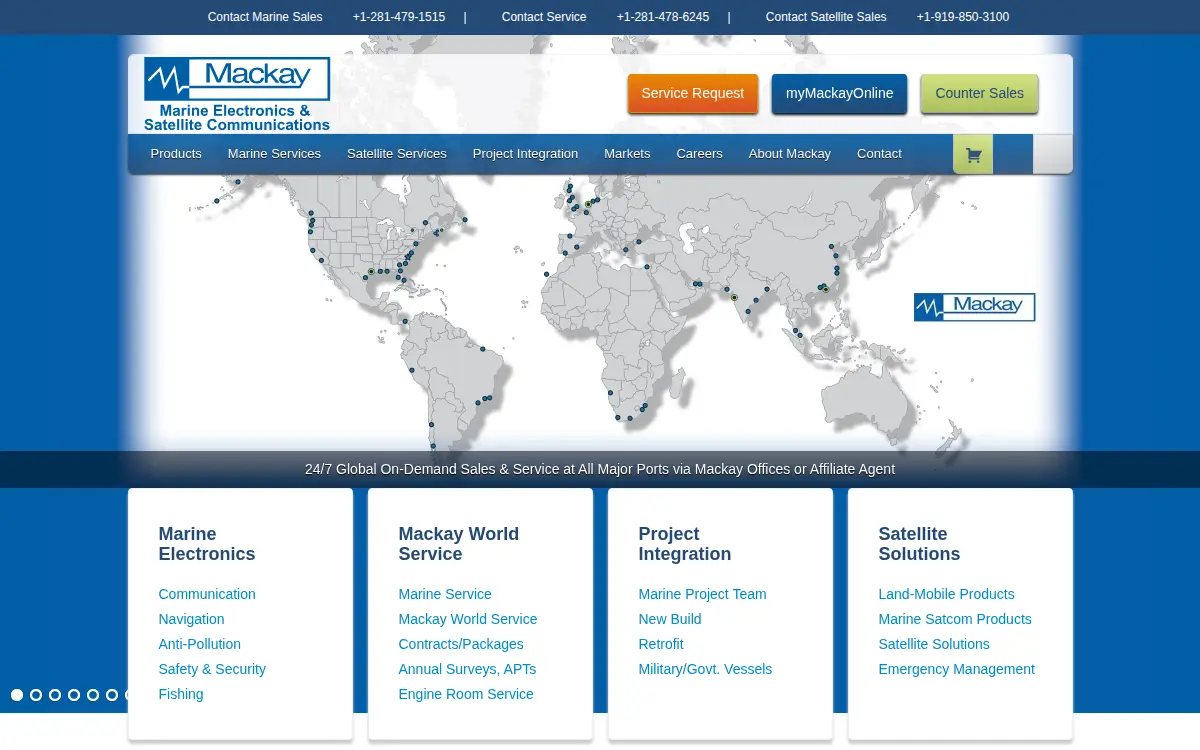Select the second slideshow indicator dot
The image size is (1200, 750).
[36, 695]
